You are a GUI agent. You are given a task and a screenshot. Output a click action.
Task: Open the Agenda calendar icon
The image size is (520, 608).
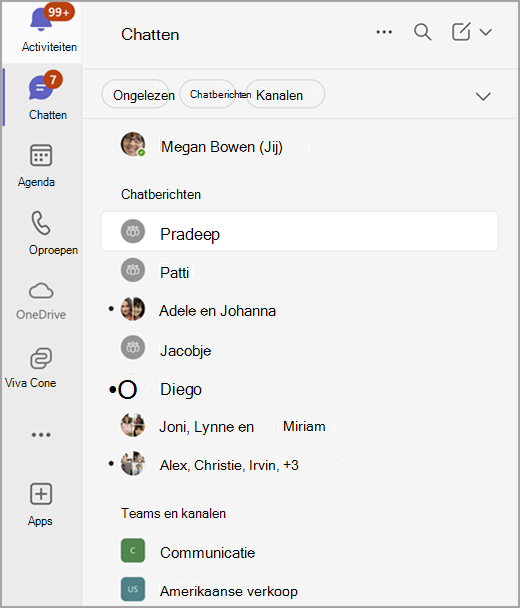[x=41, y=155]
